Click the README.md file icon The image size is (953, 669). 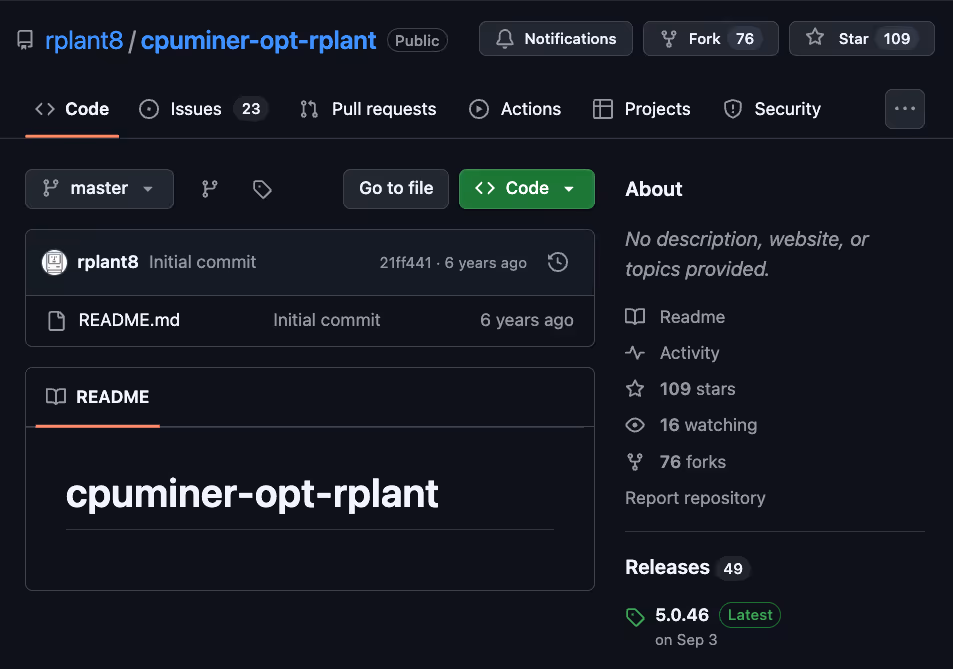click(x=56, y=321)
